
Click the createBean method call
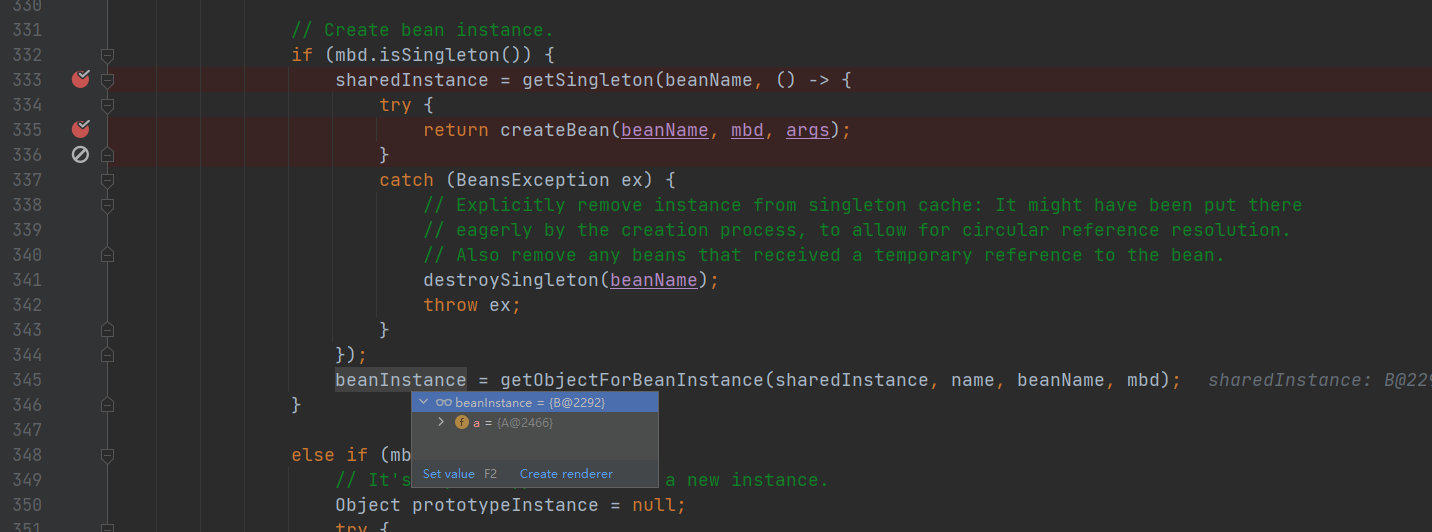[x=554, y=130]
